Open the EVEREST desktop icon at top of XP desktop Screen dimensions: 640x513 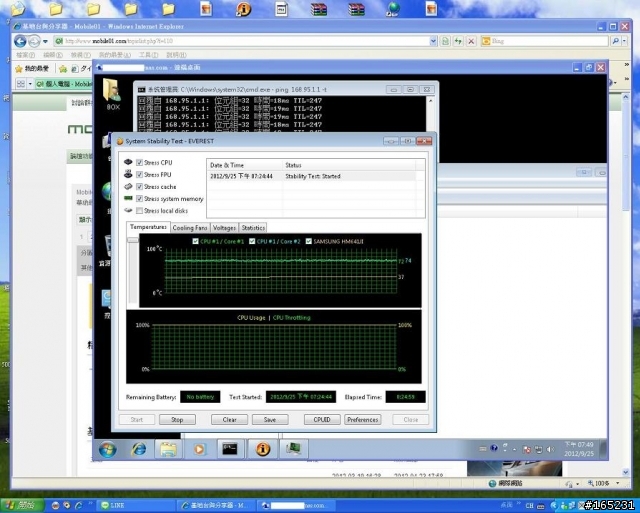coord(243,9)
